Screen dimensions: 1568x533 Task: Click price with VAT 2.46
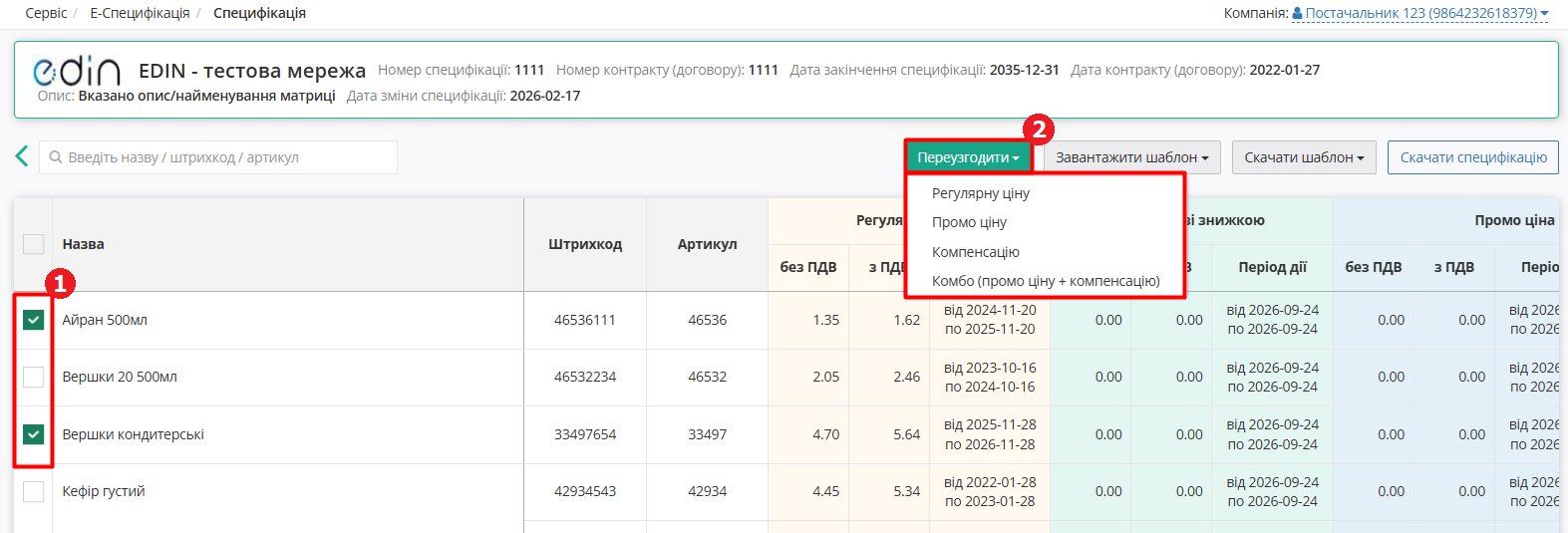pyautogui.click(x=906, y=377)
